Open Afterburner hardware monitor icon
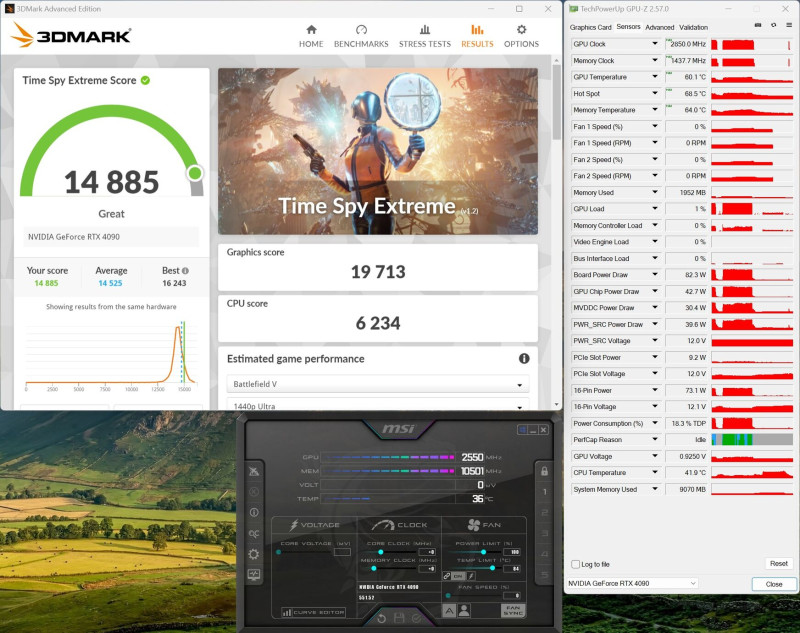This screenshot has height=633, width=800. (x=254, y=575)
